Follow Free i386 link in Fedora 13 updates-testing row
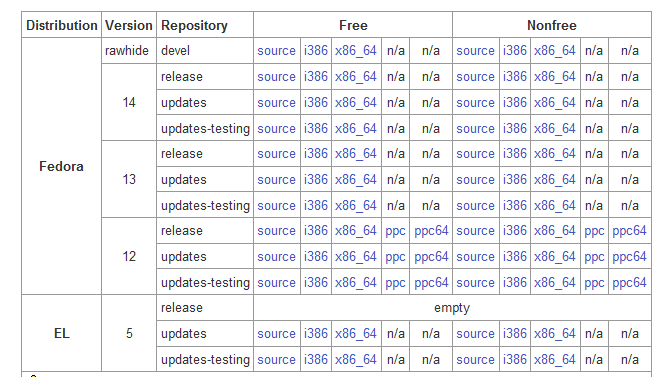 coord(315,205)
